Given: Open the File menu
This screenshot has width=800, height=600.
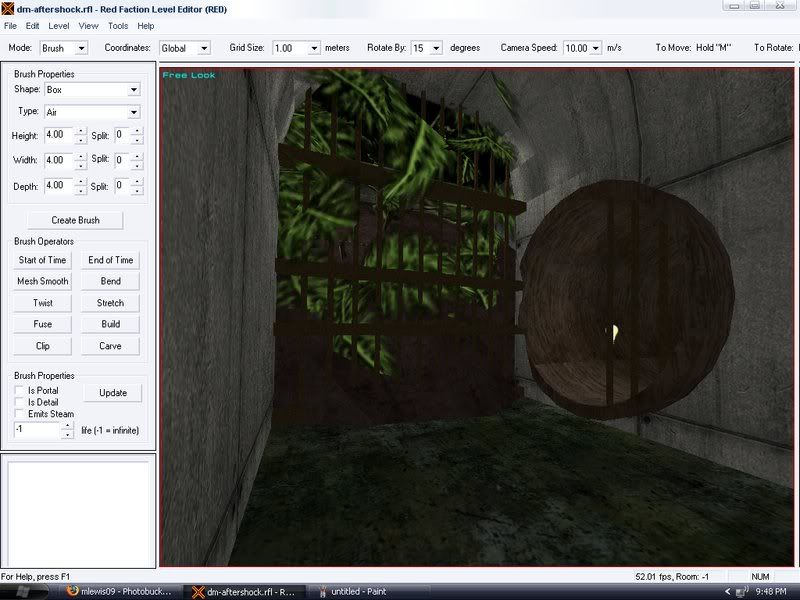Looking at the screenshot, I should 10,26.
